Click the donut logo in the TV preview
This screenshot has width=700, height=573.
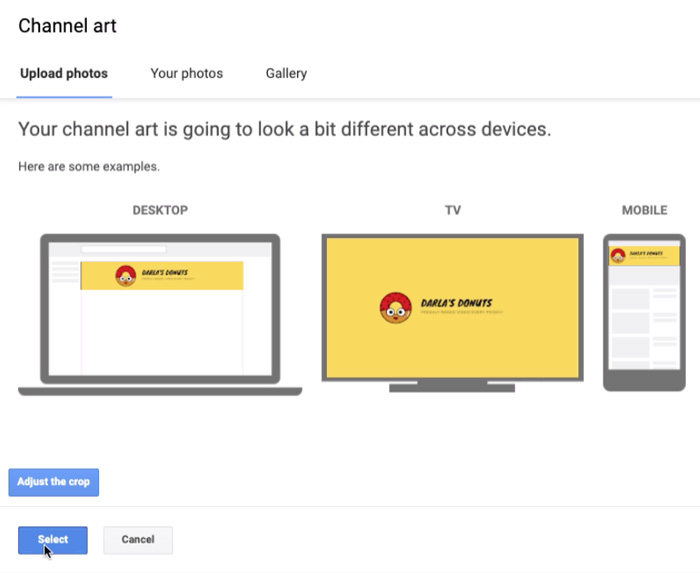point(396,308)
